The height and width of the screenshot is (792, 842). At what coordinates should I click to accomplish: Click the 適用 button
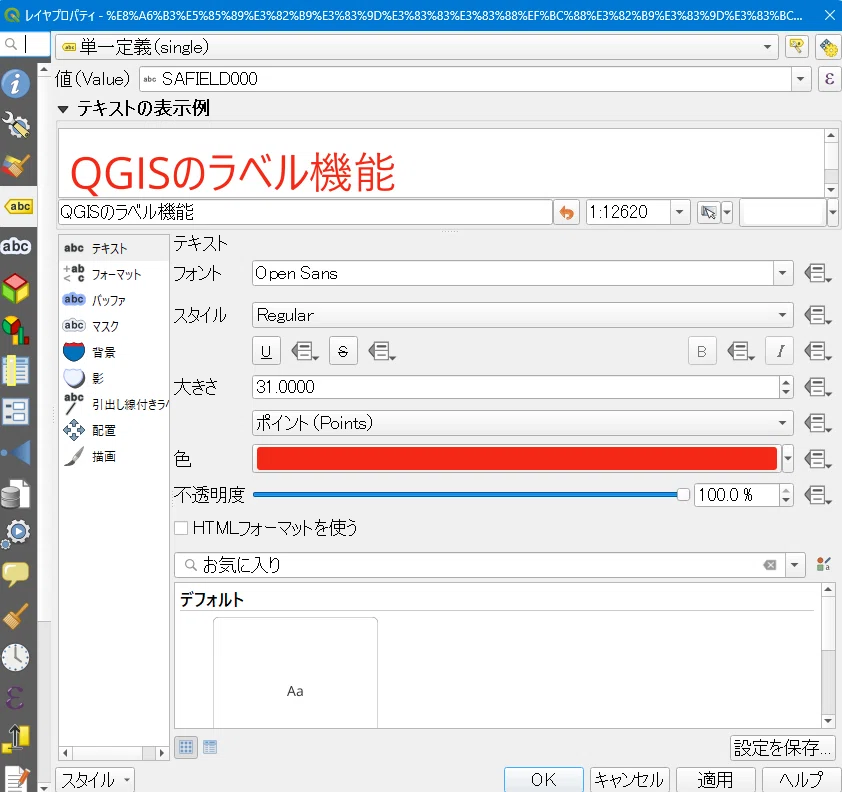(715, 779)
